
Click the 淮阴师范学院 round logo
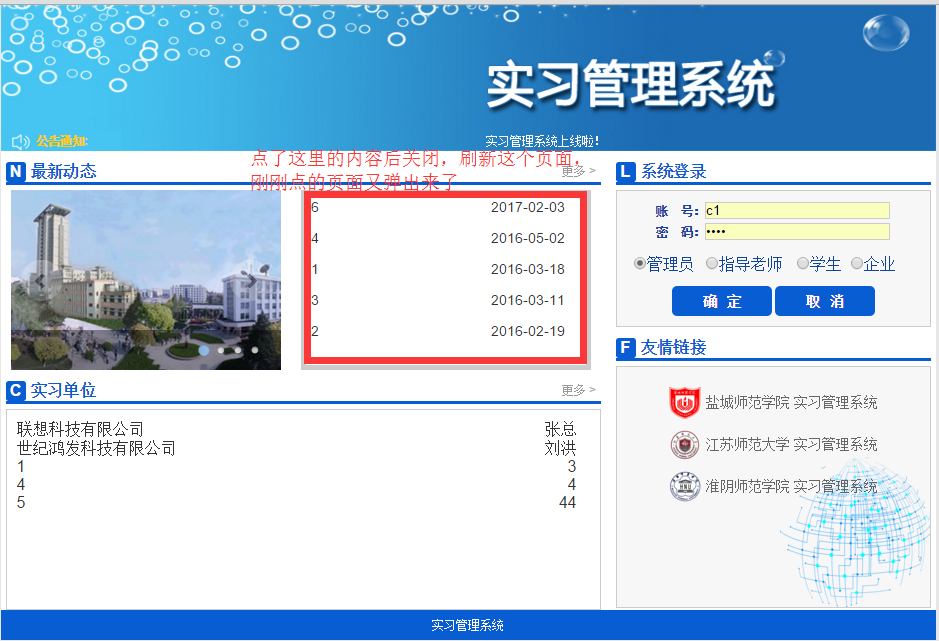pos(684,486)
